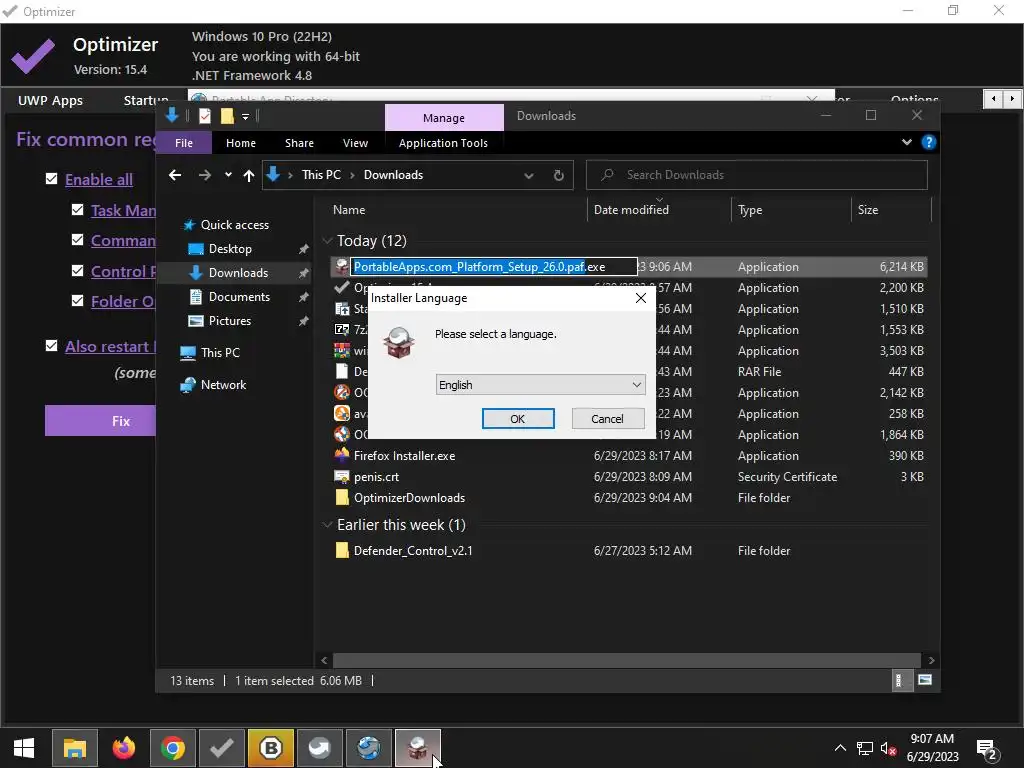Toggle Command Prompt checkbox in Optimizer
The width and height of the screenshot is (1024, 768).
(77, 240)
